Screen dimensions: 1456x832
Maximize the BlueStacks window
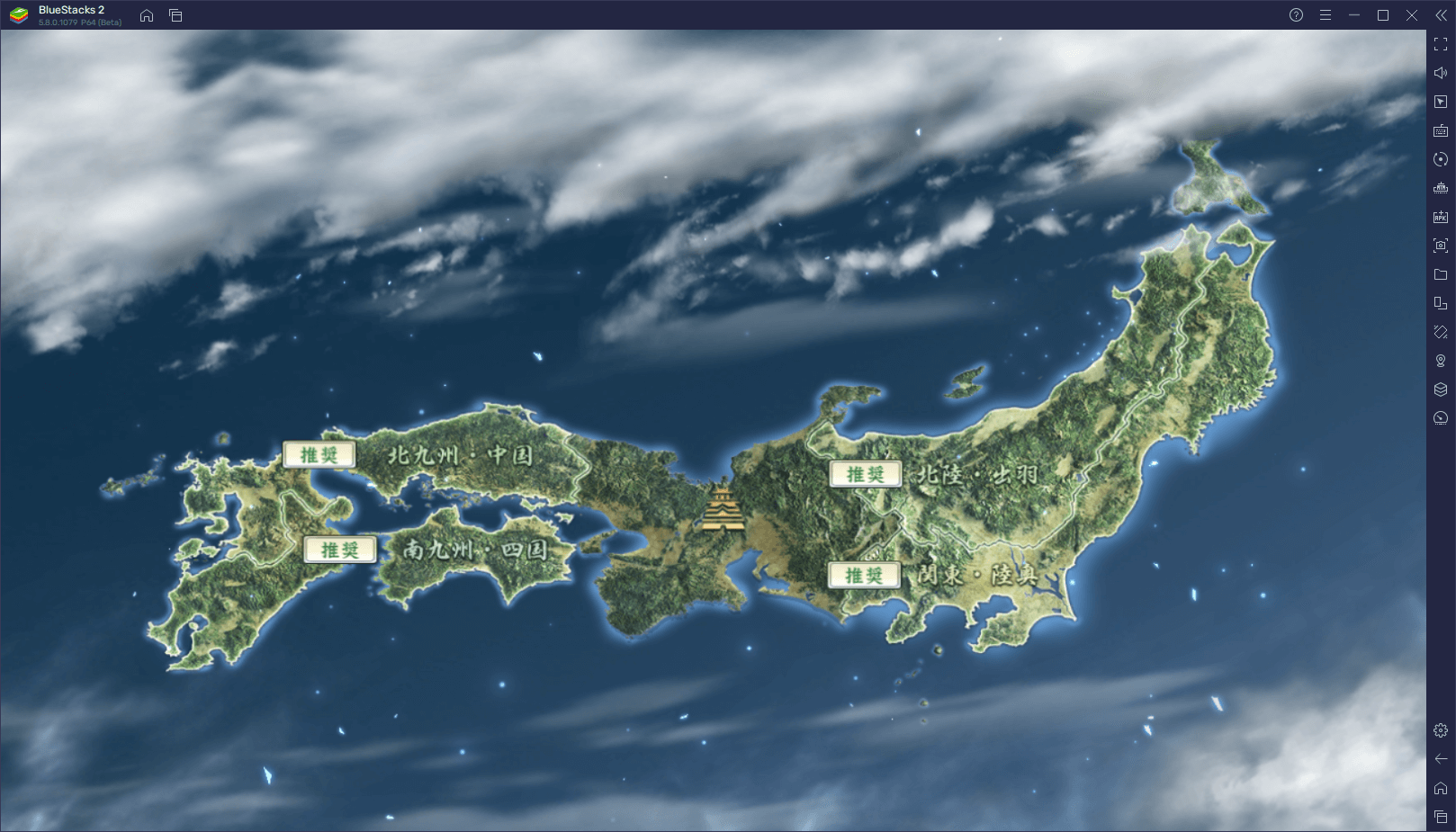tap(1383, 15)
